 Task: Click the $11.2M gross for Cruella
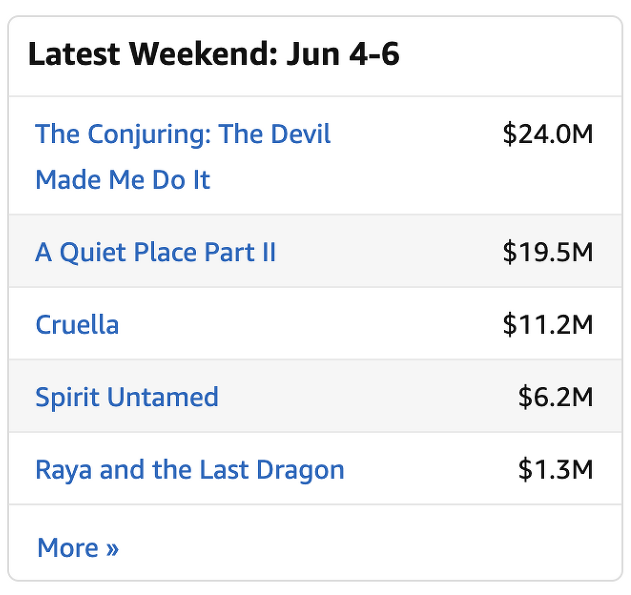click(548, 324)
